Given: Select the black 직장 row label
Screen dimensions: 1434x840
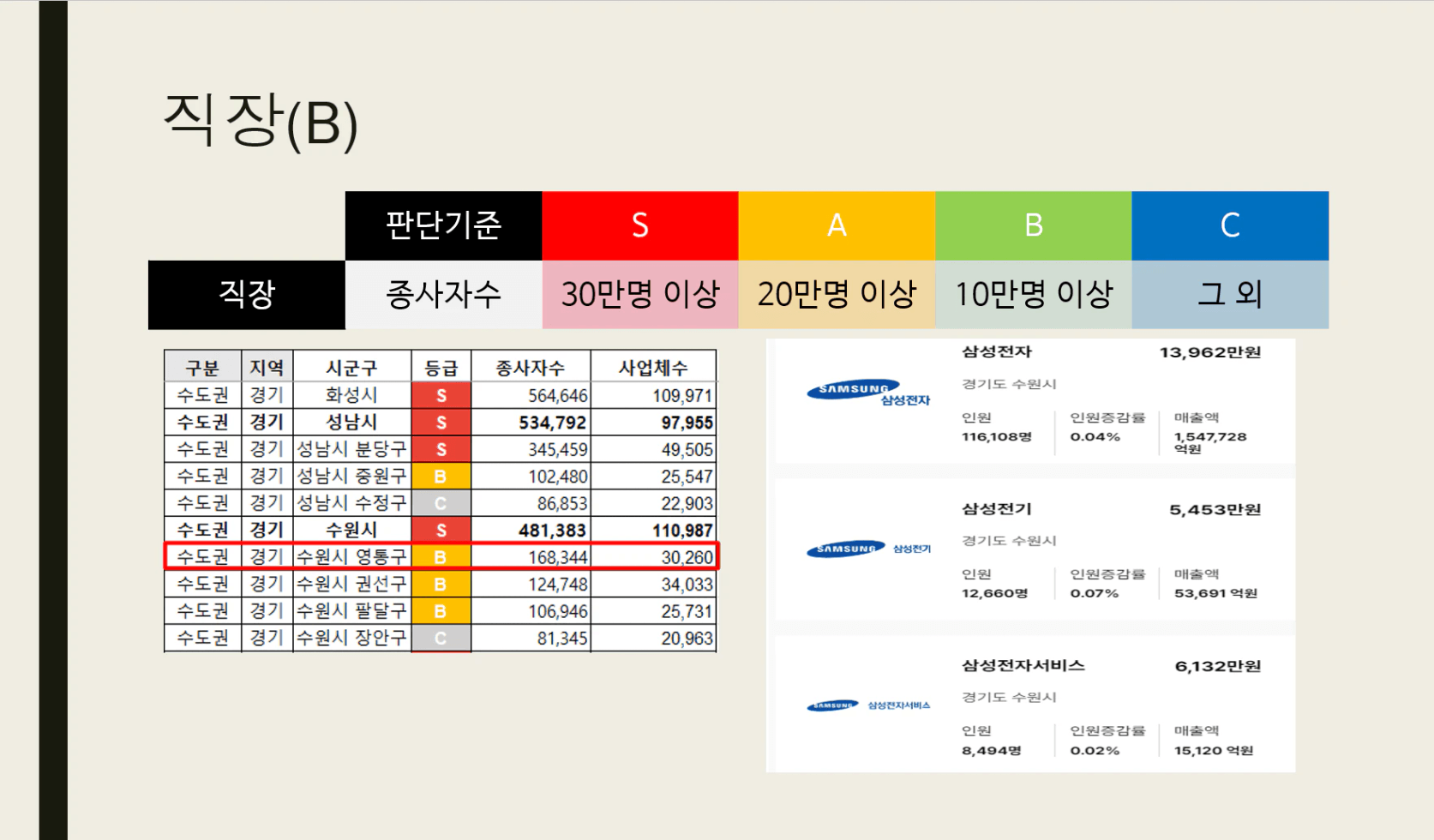Looking at the screenshot, I should pos(247,294).
